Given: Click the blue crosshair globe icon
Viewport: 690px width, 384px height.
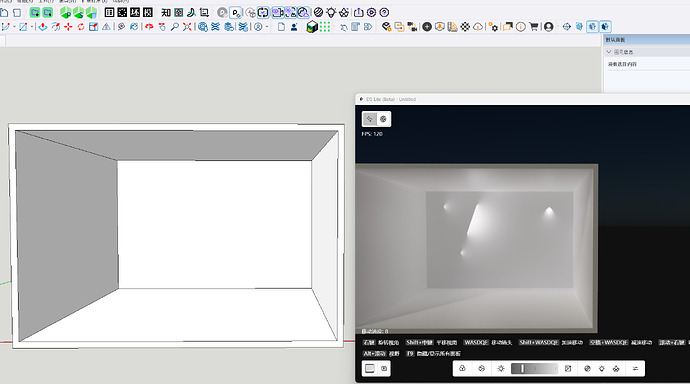Looking at the screenshot, I should 567,27.
